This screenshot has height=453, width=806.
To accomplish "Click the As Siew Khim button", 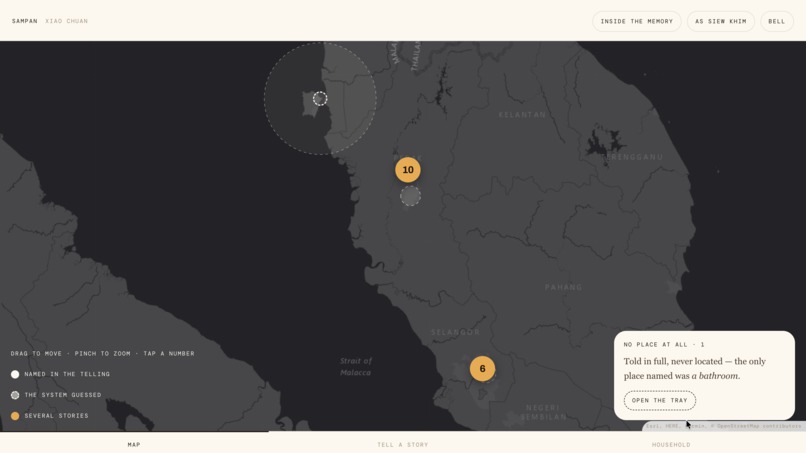I will point(721,22).
